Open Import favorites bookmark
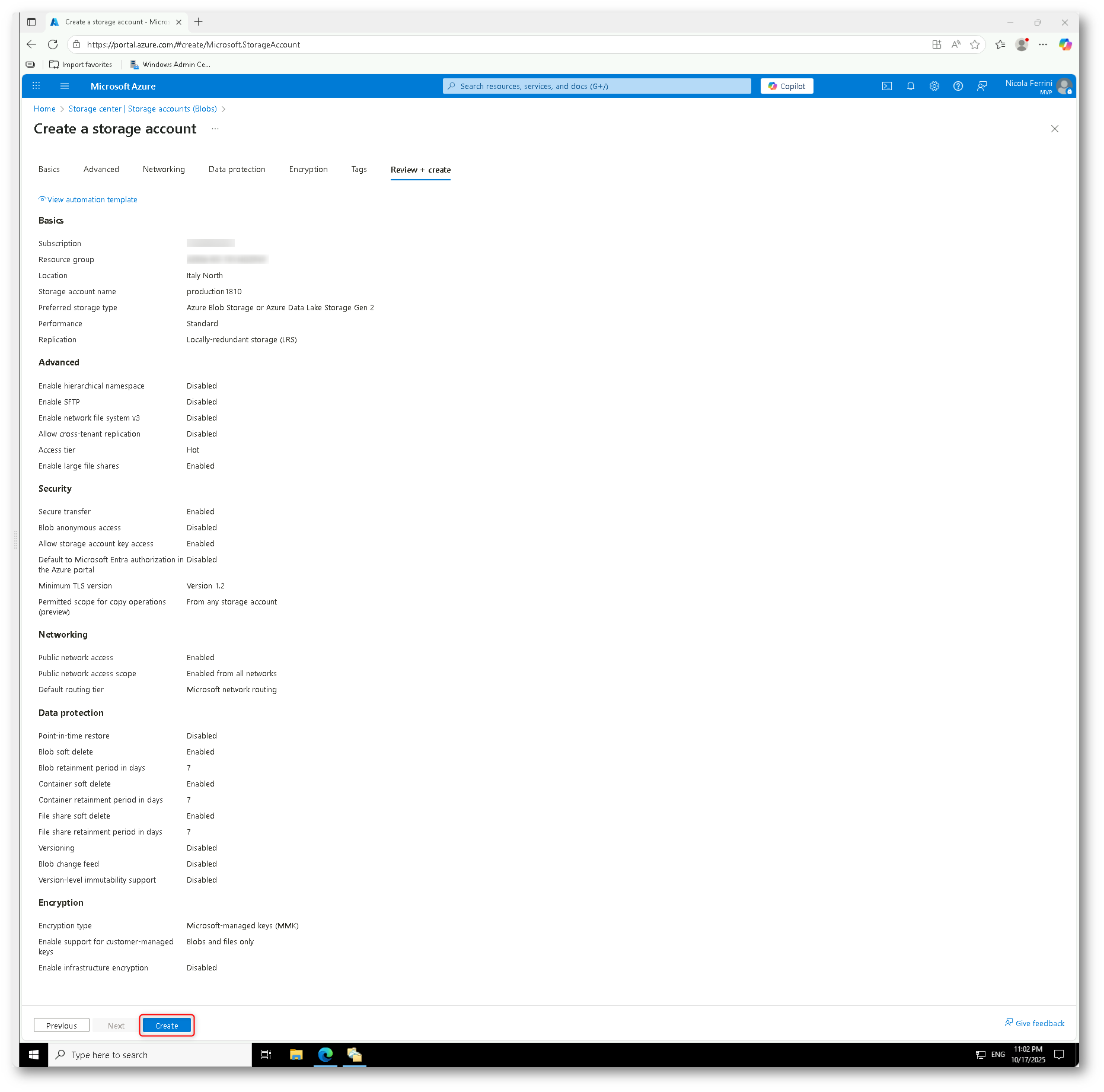 pyautogui.click(x=81, y=65)
